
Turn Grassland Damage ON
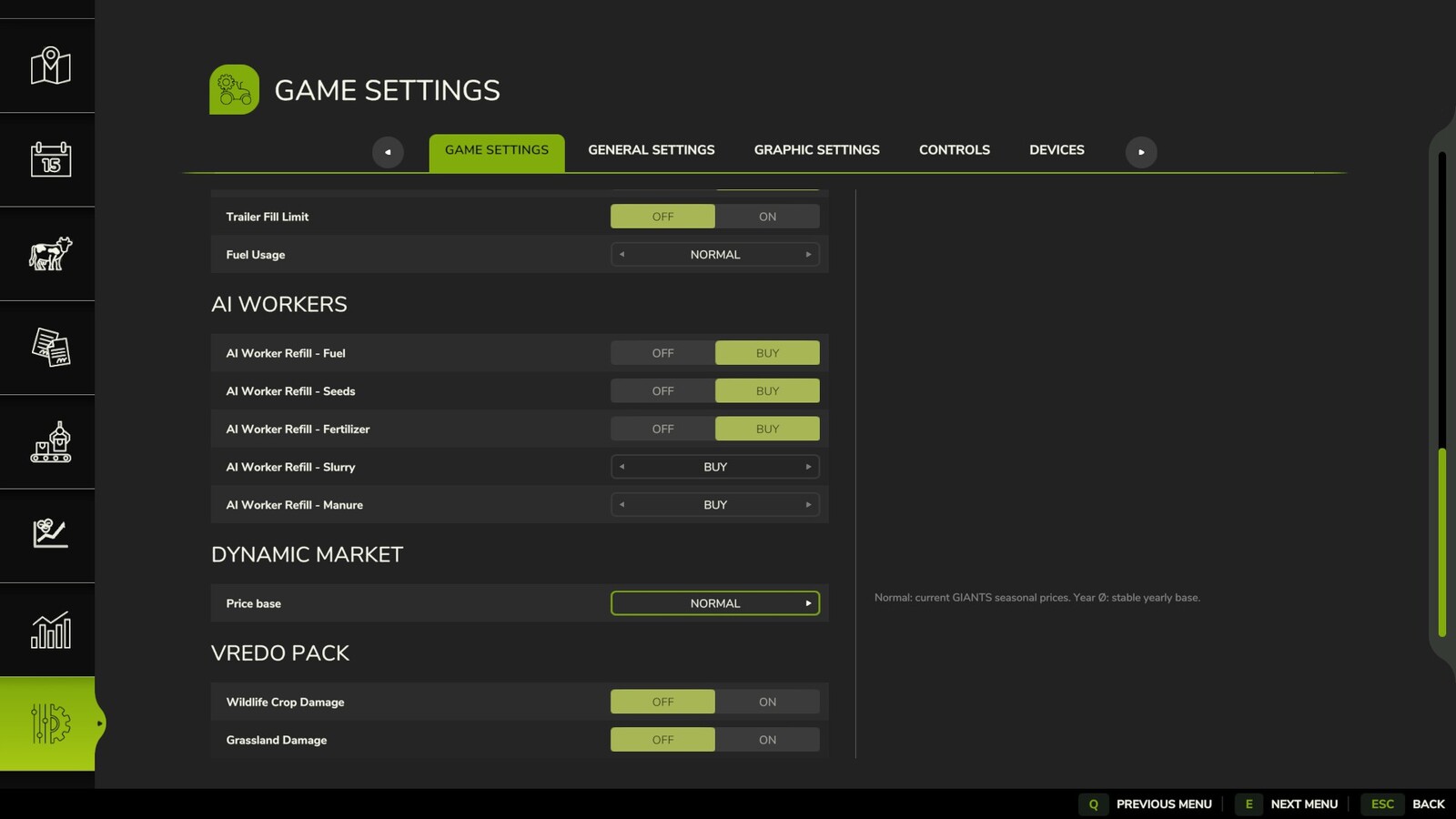click(767, 740)
